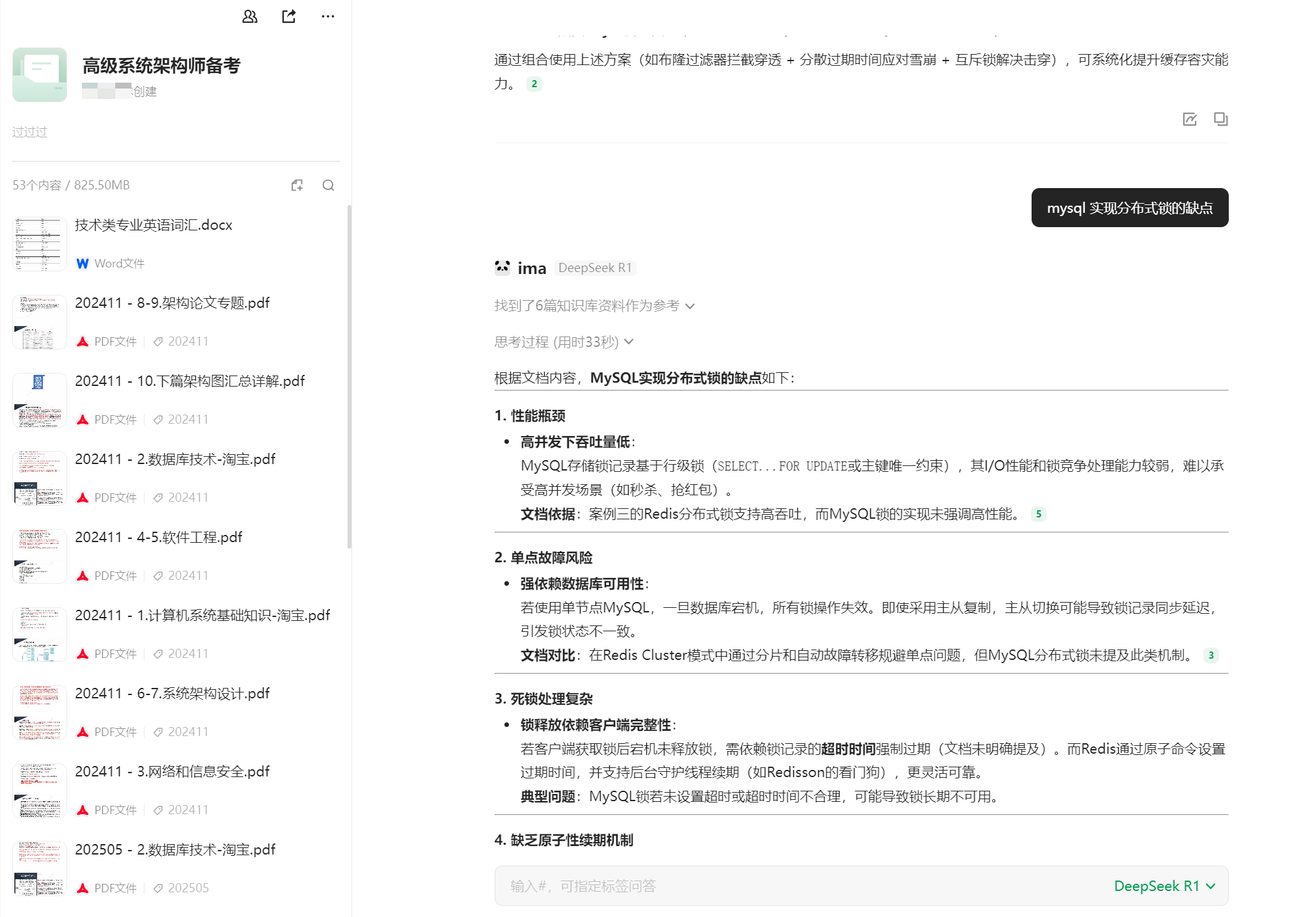Open 技术类专业英语词汇.docx file
The height and width of the screenshot is (917, 1316).
coord(154,225)
